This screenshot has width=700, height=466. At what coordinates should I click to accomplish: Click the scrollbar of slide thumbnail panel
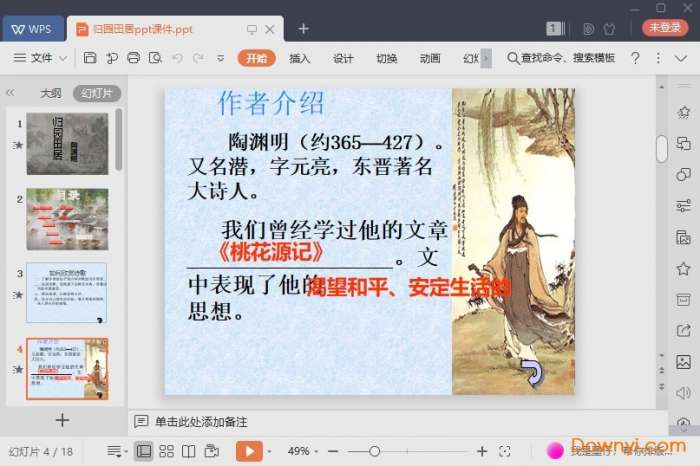pyautogui.click(x=119, y=139)
